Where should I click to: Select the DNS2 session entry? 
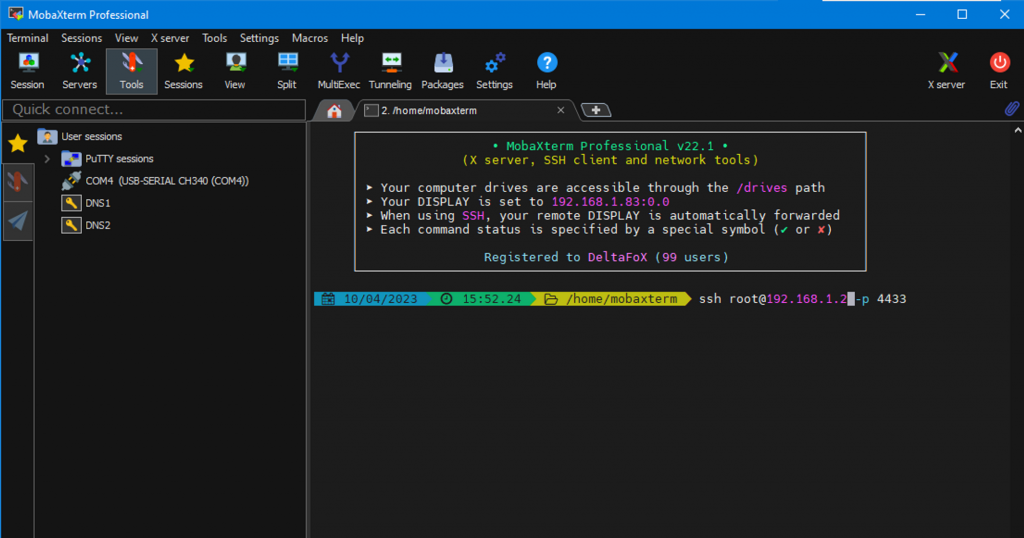click(97, 225)
